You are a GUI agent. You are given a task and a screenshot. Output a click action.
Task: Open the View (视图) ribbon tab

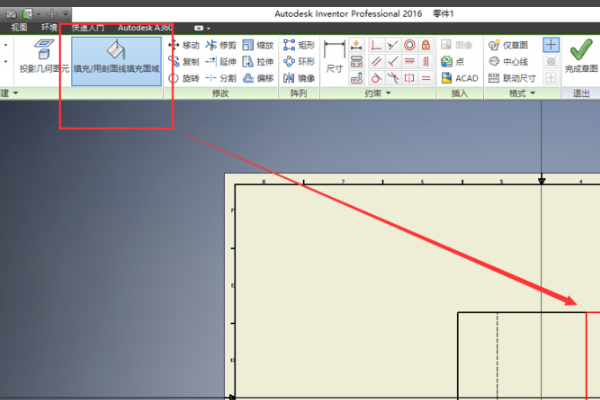tap(19, 28)
